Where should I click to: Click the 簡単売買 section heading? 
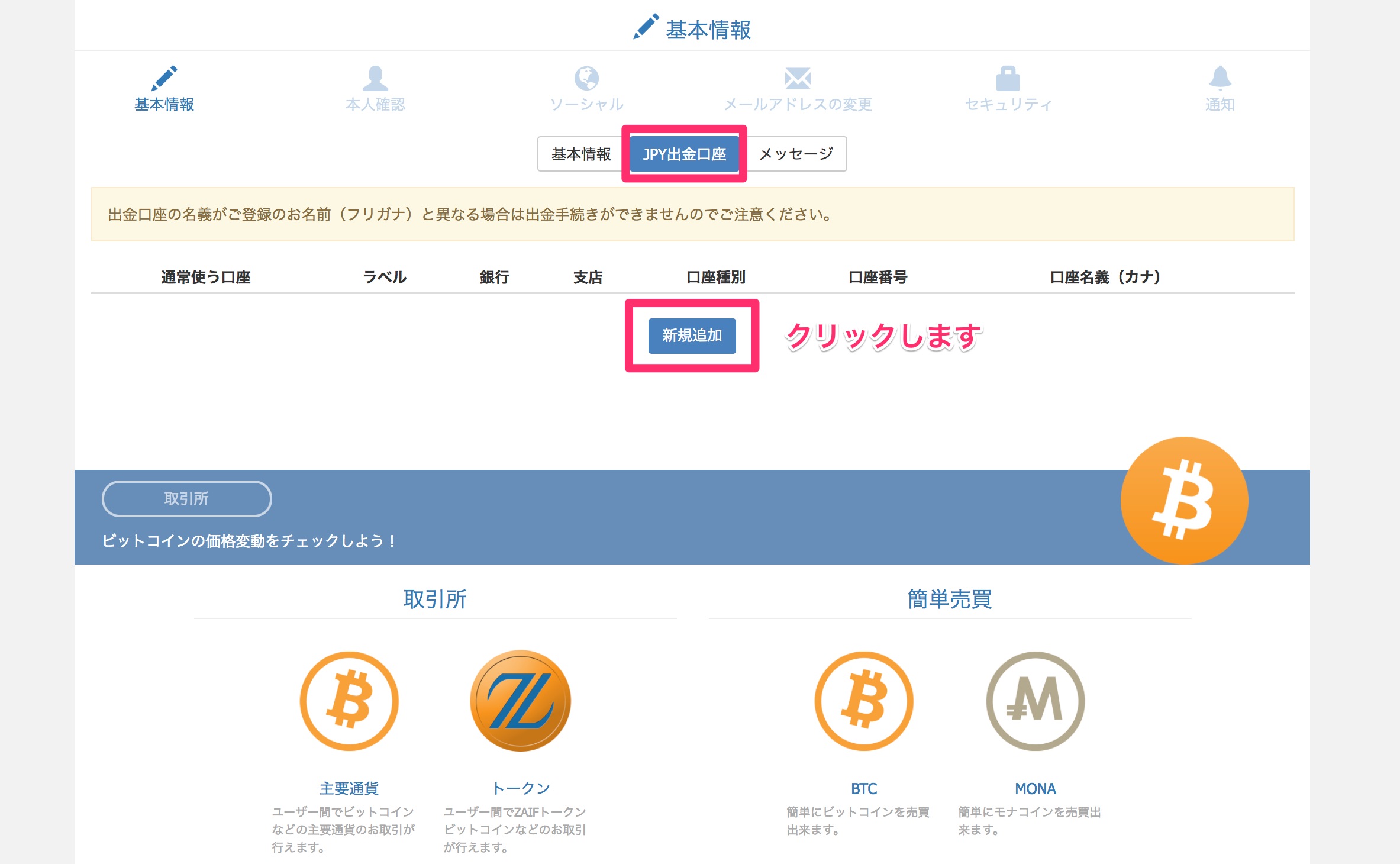point(950,599)
